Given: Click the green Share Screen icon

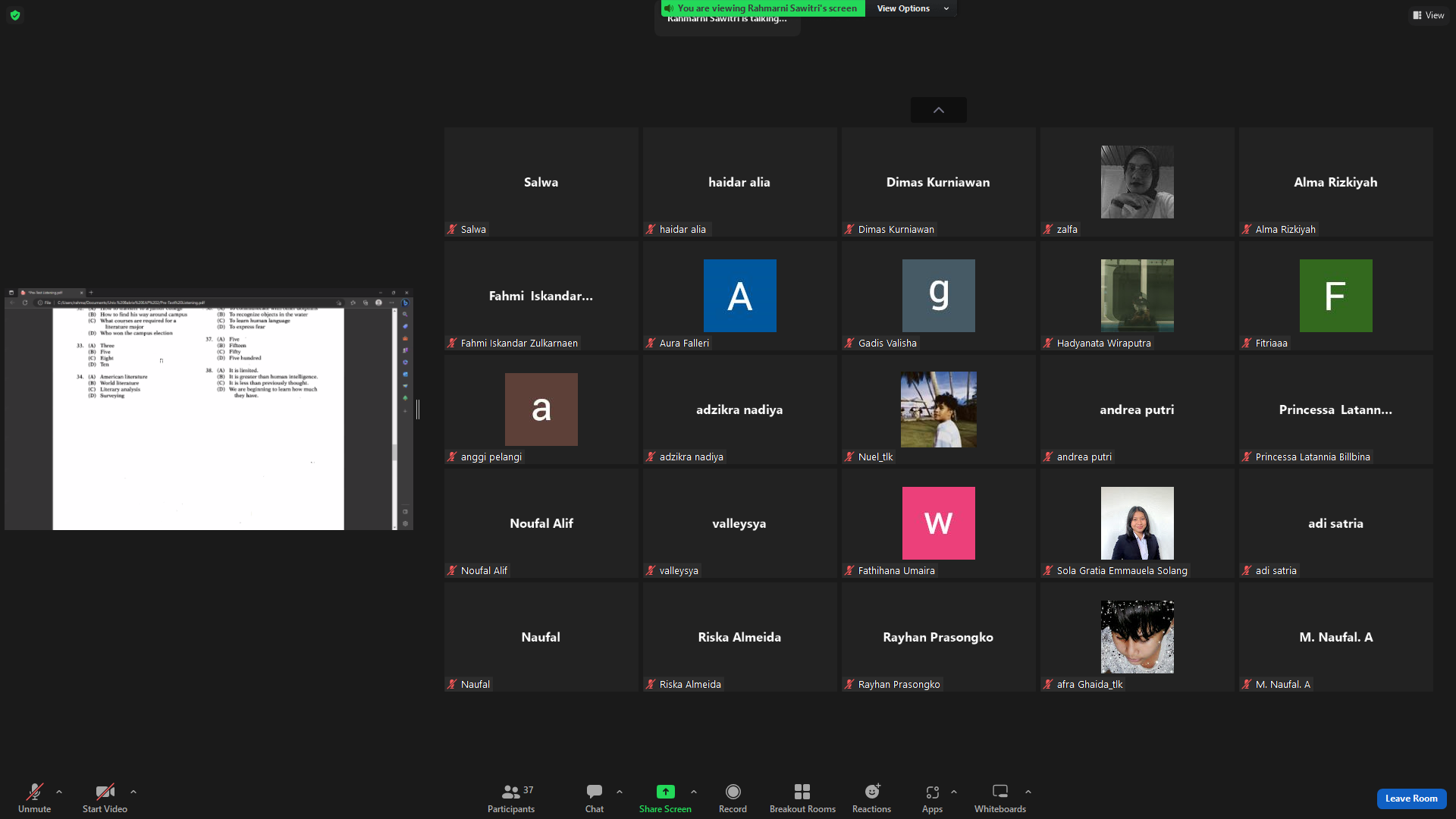Looking at the screenshot, I should point(665,792).
